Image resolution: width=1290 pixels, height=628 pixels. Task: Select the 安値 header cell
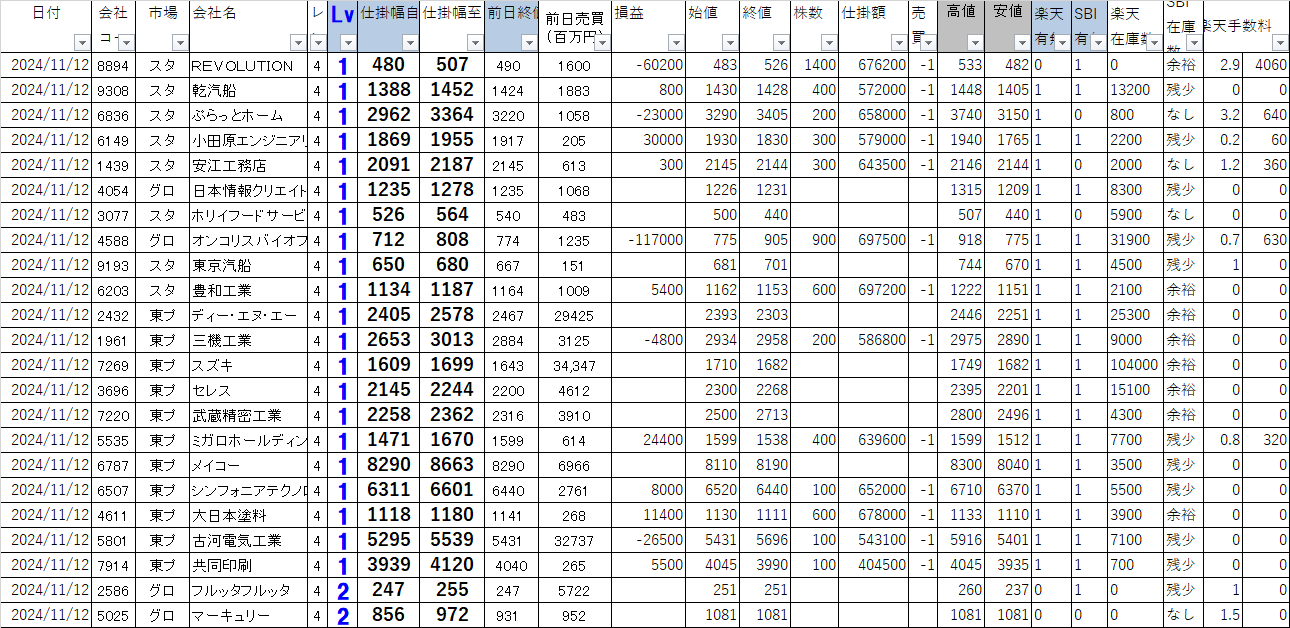coord(1008,27)
